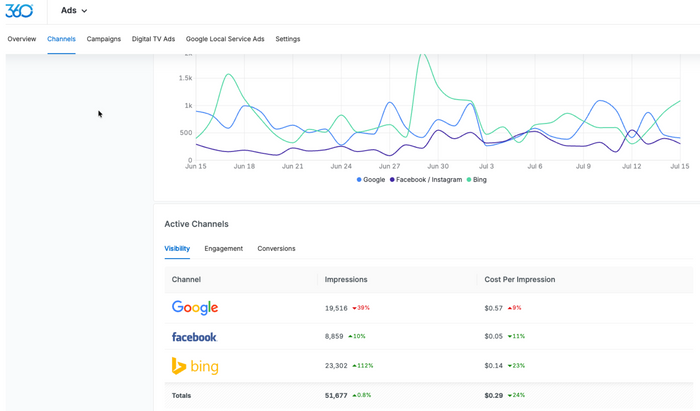Click Facebook impressions value 8,859
700x411 pixels.
coord(334,336)
